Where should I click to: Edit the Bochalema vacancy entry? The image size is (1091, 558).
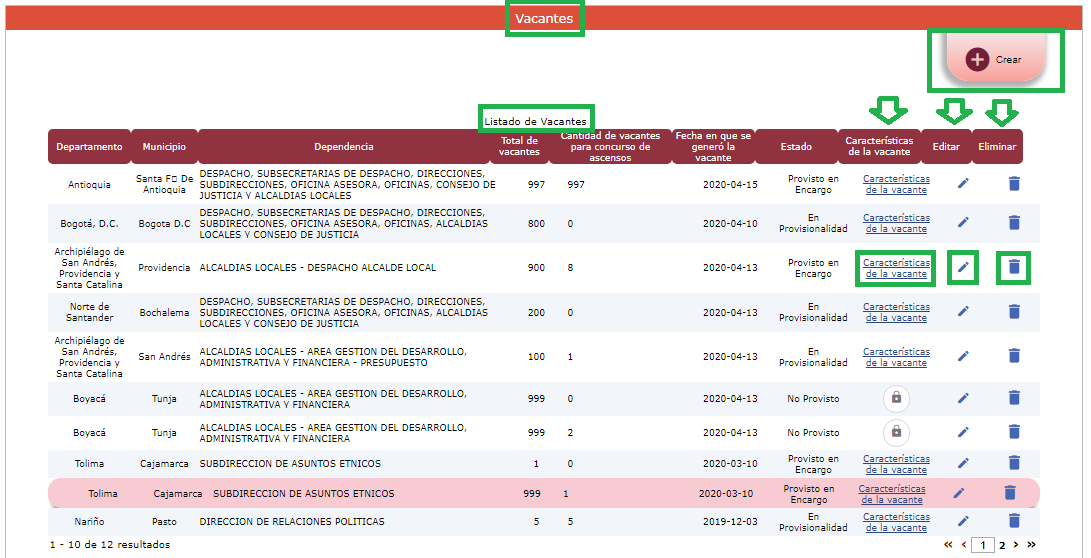(x=963, y=311)
